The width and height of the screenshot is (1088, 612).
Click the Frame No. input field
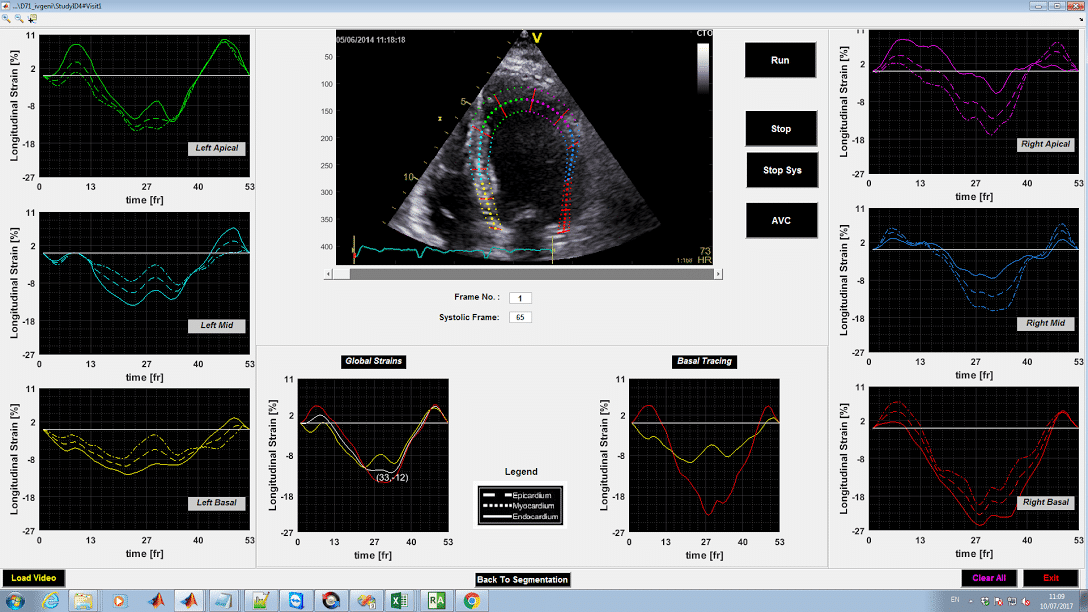coord(520,298)
